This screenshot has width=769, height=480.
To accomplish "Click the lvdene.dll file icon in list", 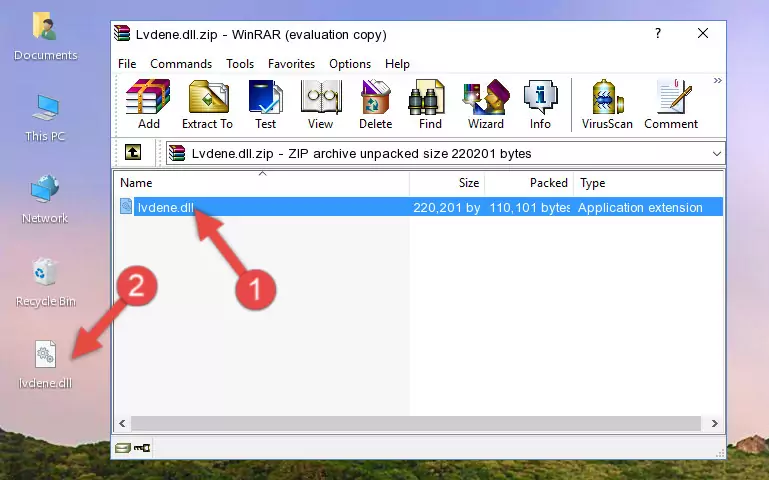I will [x=126, y=206].
